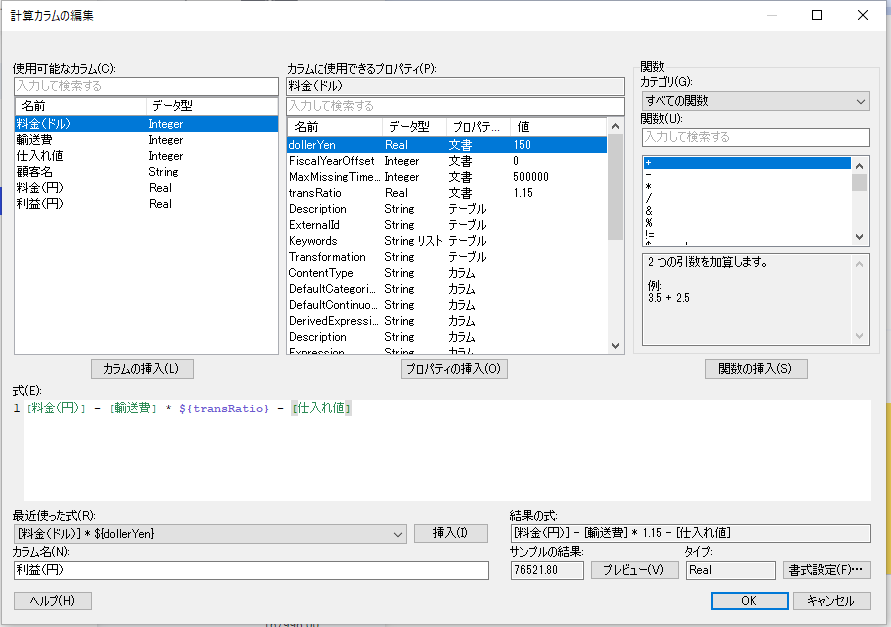Open the カテゴリ すべての関数 dropdown
The height and width of the screenshot is (627, 891).
click(755, 101)
